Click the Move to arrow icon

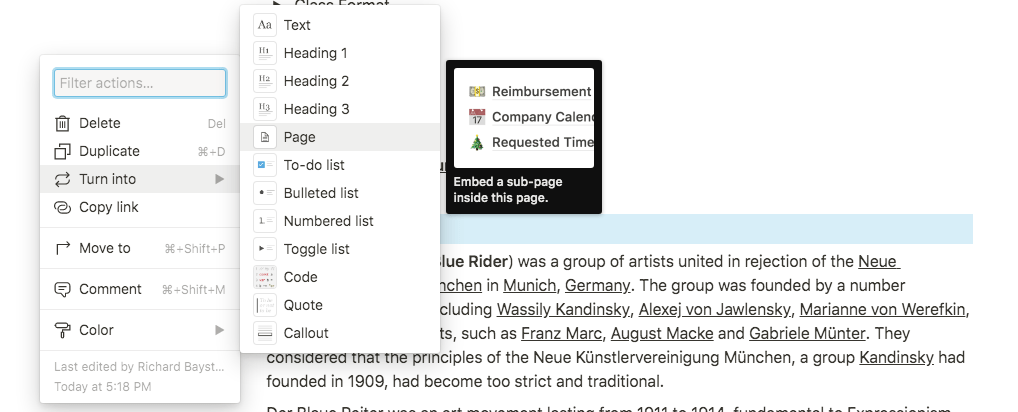pyautogui.click(x=62, y=248)
